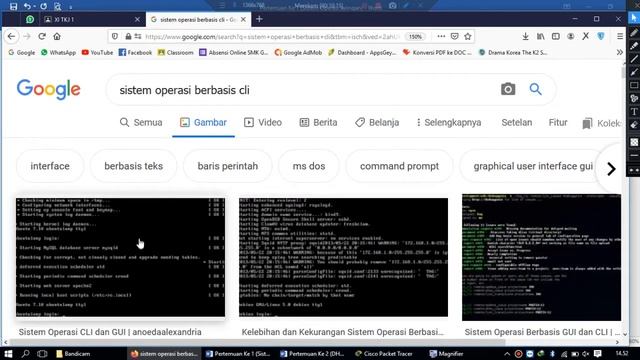Filter images by the command prompt chip
Image resolution: width=640 pixels, height=360 pixels.
[x=399, y=166]
